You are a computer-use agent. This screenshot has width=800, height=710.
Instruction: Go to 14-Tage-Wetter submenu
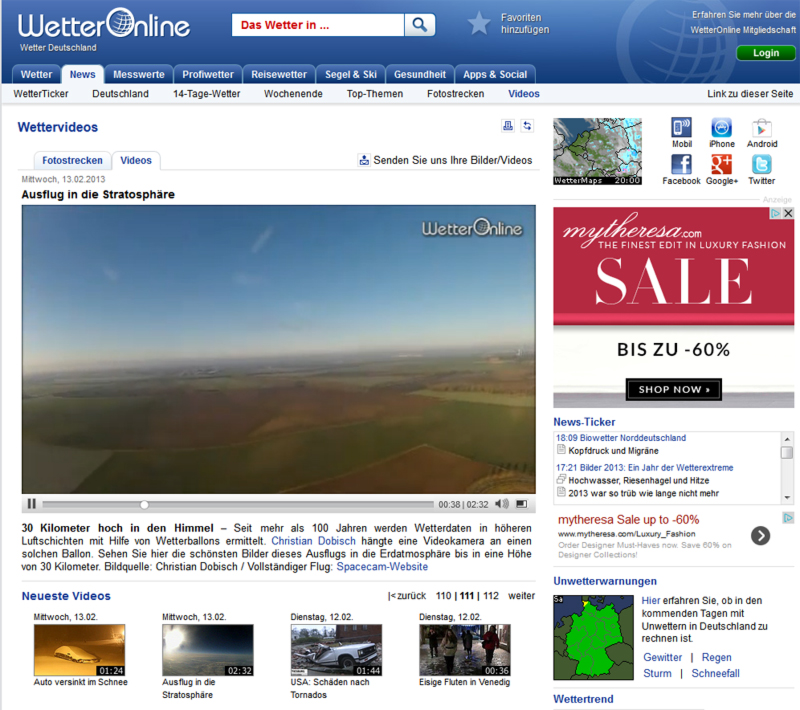[207, 94]
